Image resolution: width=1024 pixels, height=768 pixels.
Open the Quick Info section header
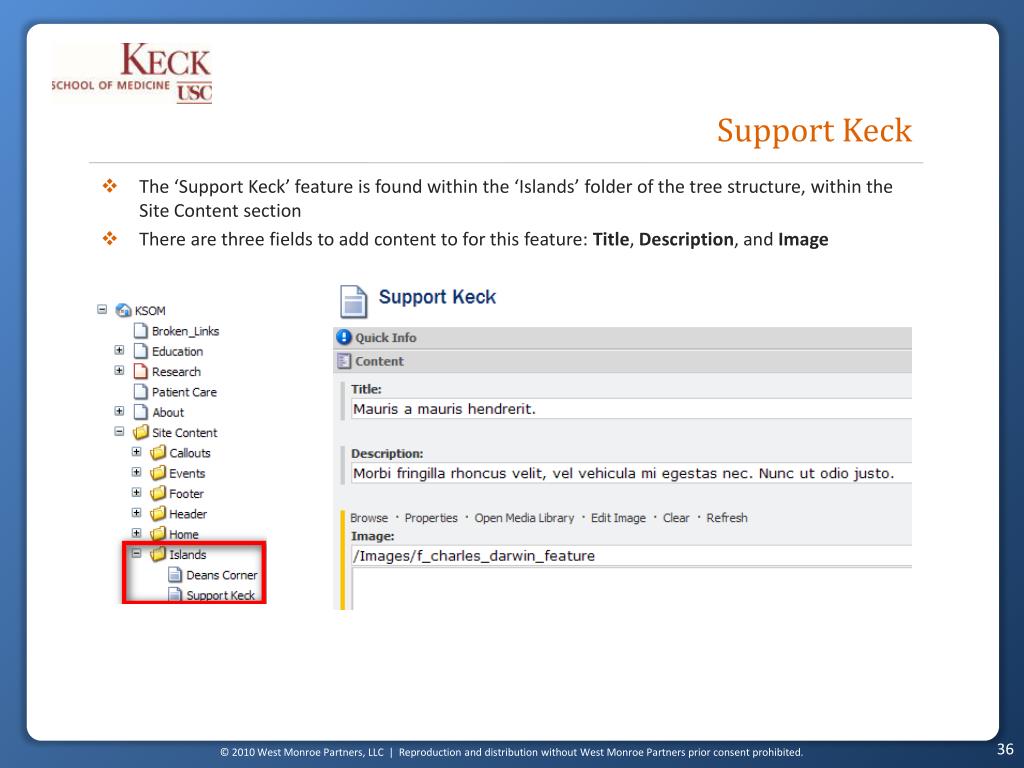point(622,338)
